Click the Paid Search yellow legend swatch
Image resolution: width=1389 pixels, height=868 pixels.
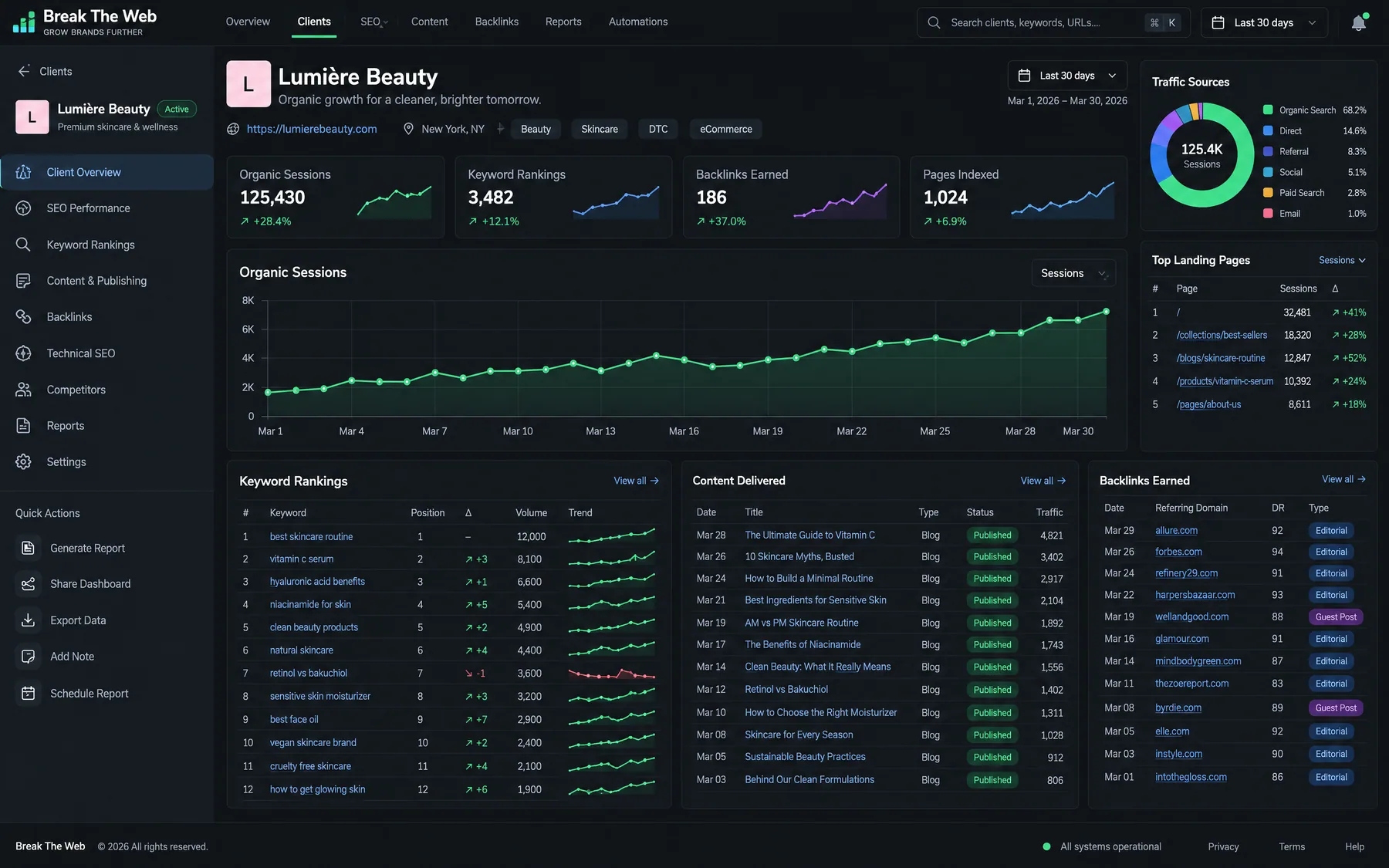(1268, 192)
